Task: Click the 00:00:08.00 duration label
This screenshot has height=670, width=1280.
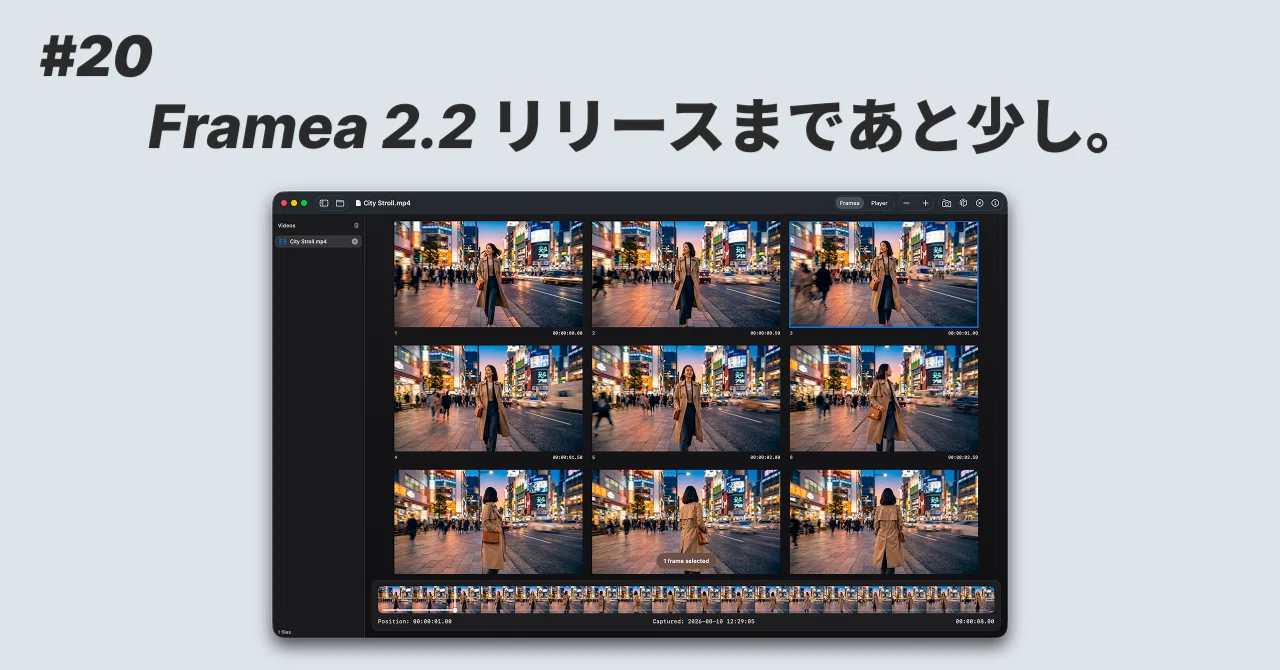Action: coord(974,621)
